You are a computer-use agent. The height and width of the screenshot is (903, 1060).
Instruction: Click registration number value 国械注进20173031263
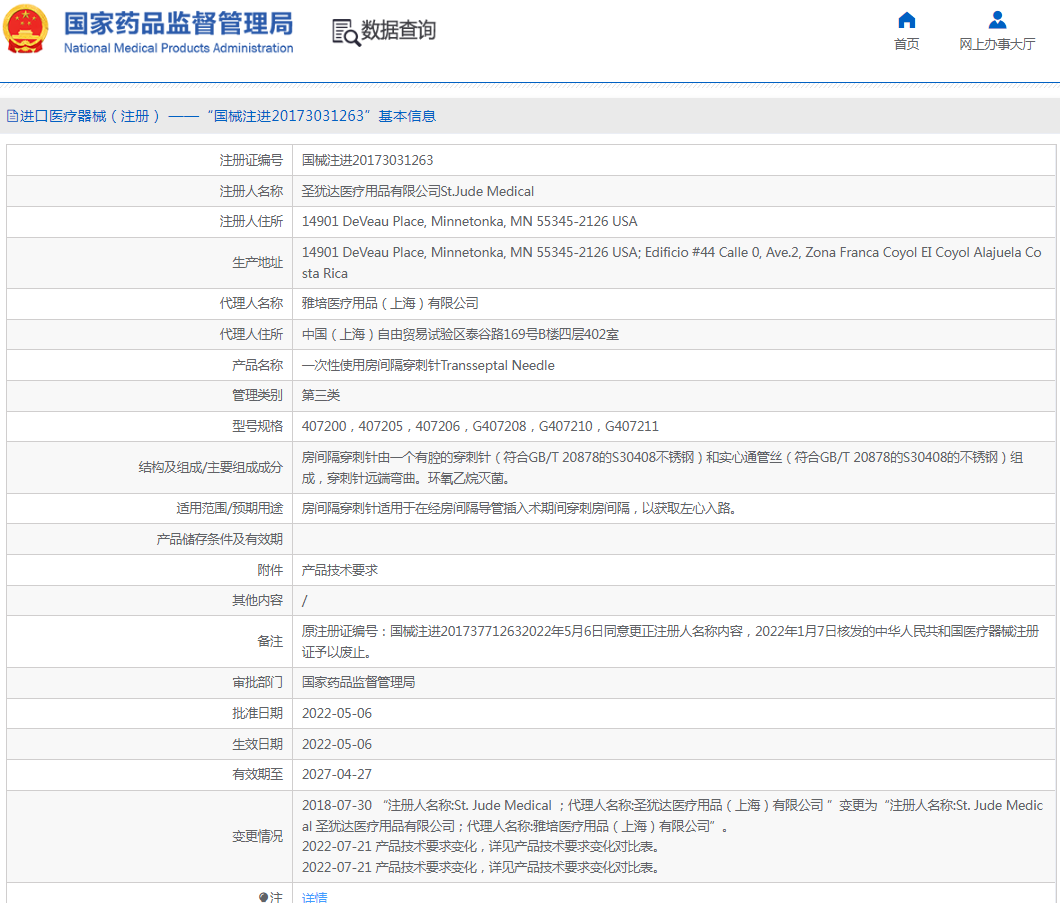(367, 160)
